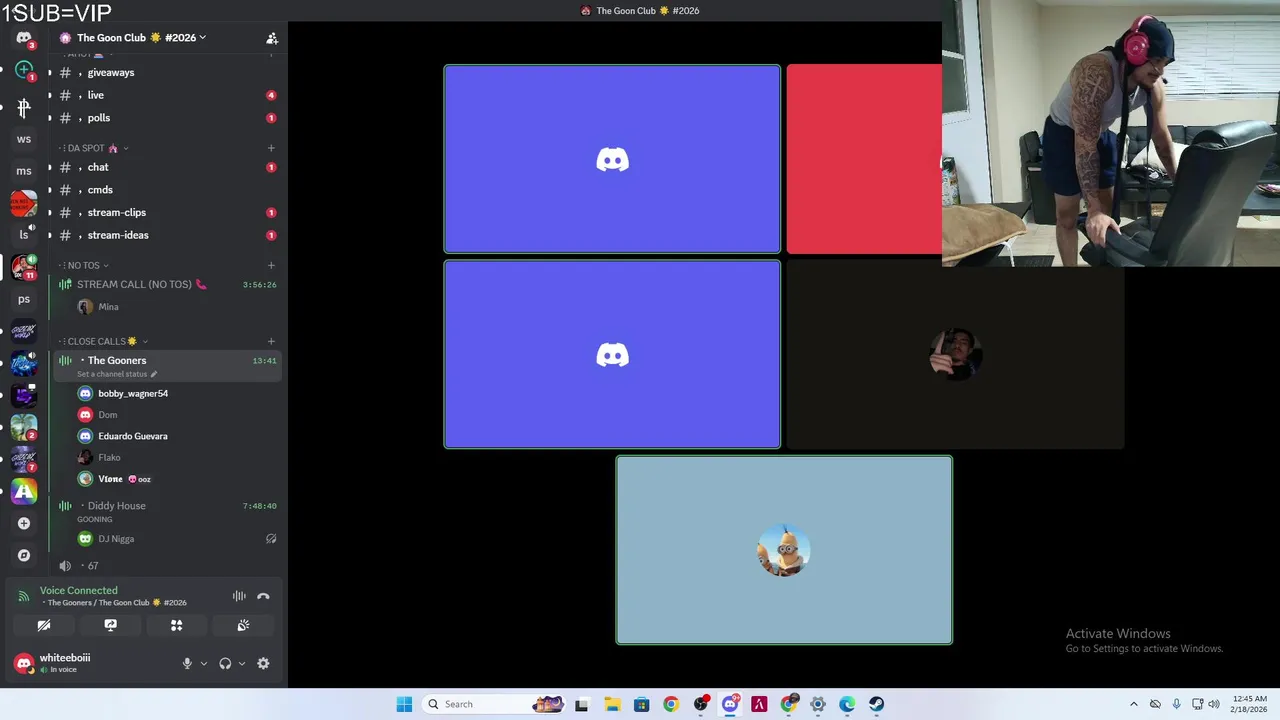Start an activity button
Viewport: 1280px width, 720px height.
pos(176,625)
